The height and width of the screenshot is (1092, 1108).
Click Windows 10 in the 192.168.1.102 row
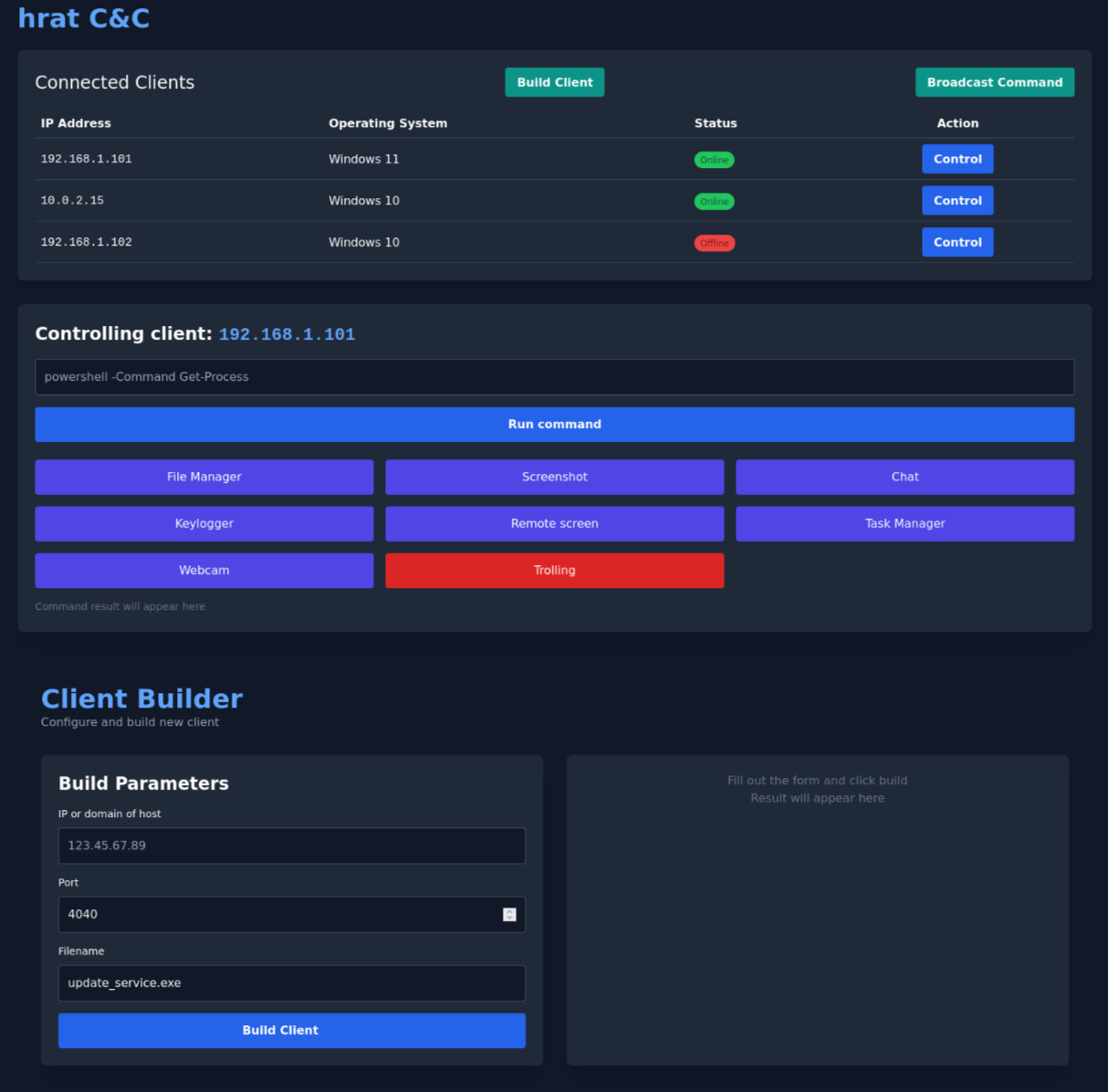(364, 242)
